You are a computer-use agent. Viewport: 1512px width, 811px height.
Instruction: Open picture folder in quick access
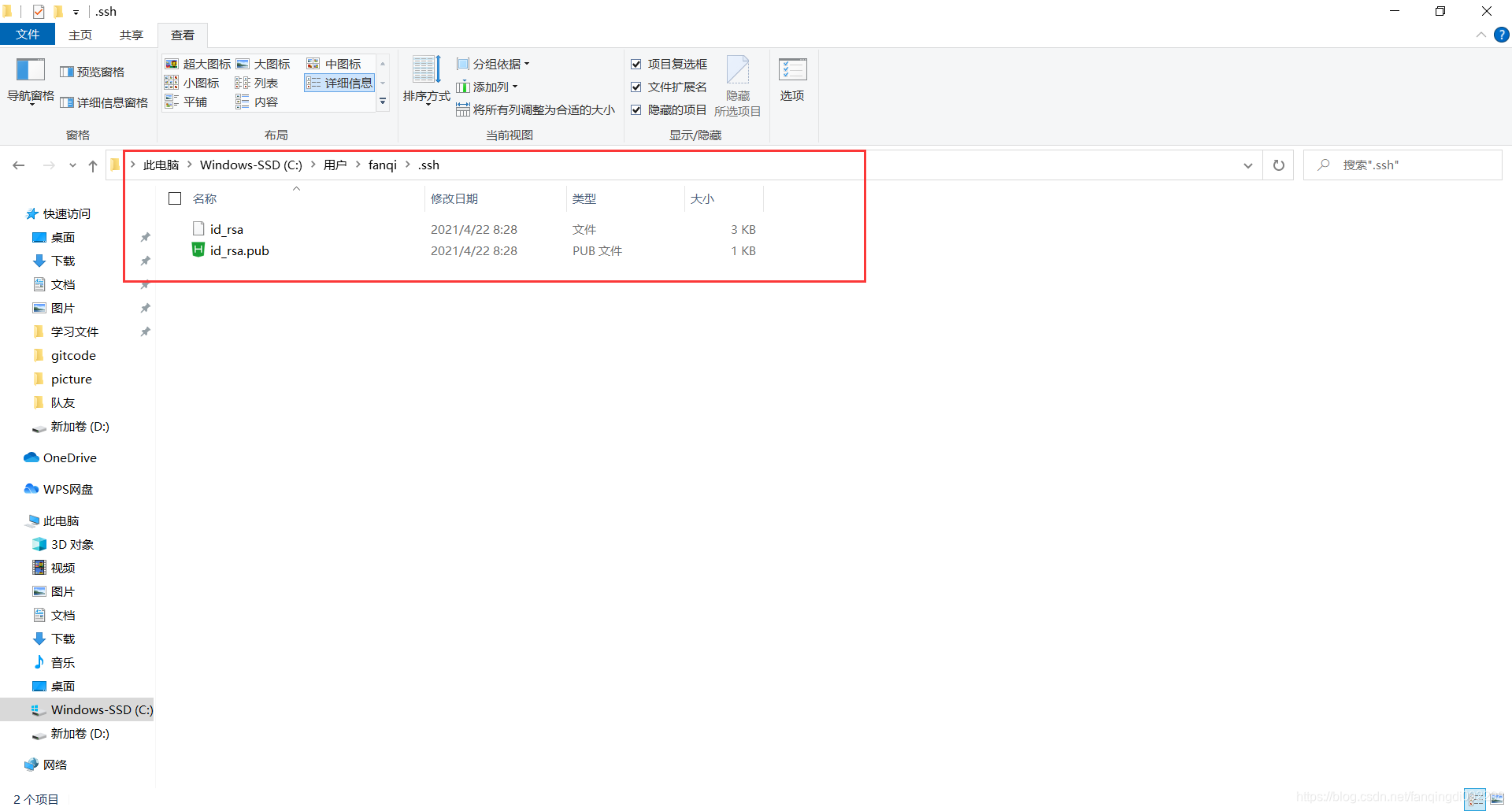[71, 379]
